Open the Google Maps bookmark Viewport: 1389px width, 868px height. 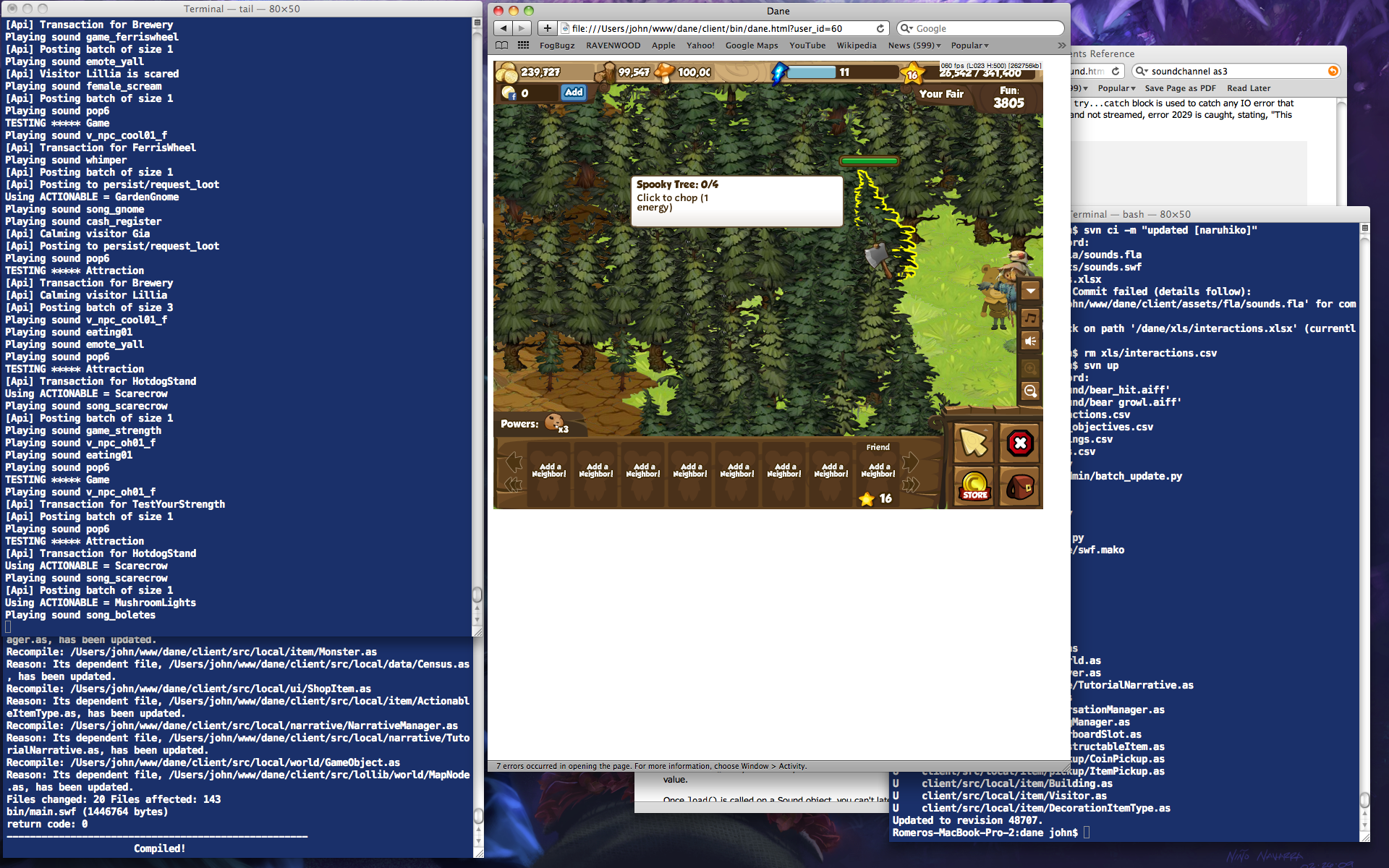click(x=752, y=46)
